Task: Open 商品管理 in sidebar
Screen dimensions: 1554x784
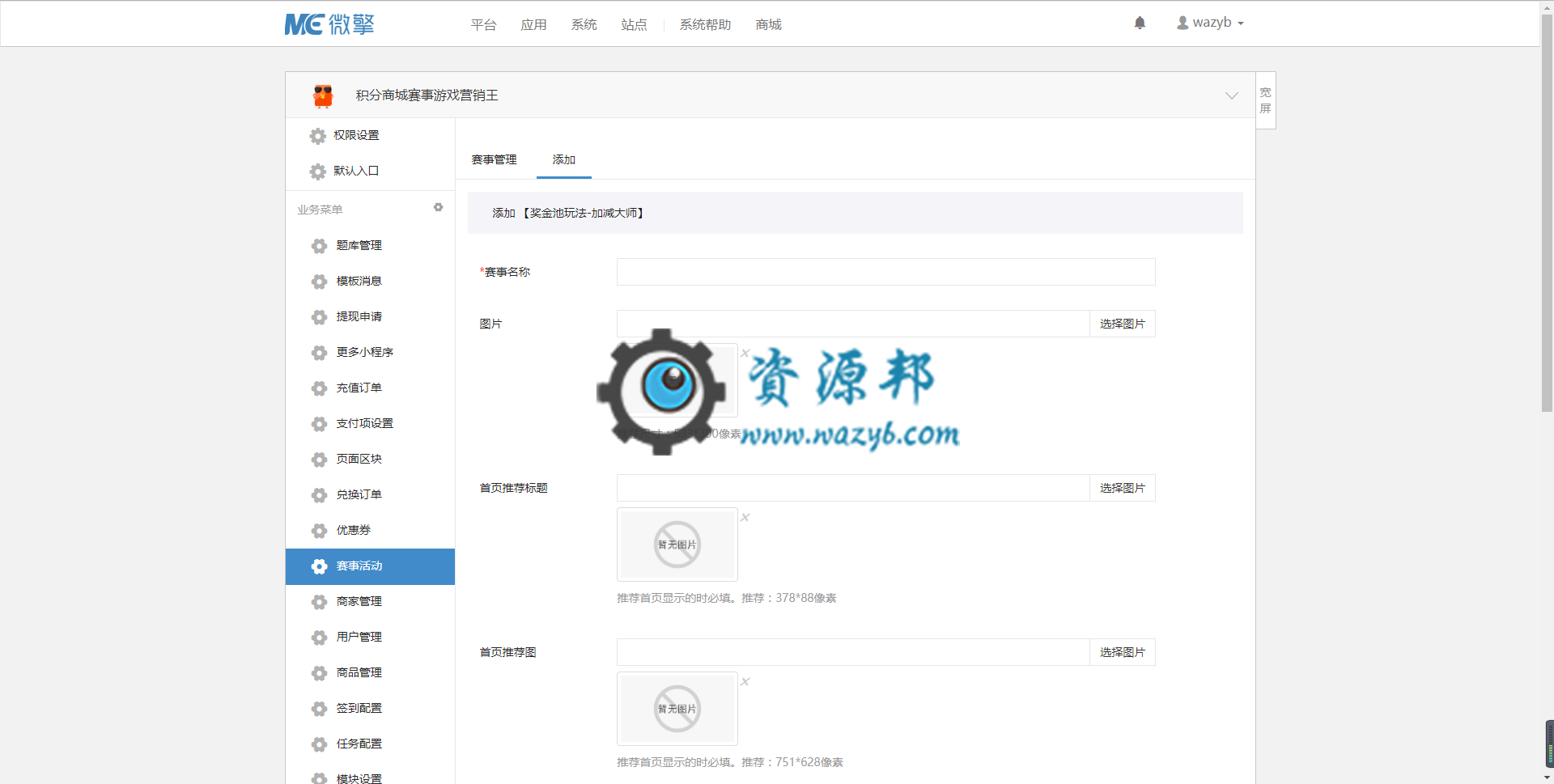Action: (x=359, y=672)
